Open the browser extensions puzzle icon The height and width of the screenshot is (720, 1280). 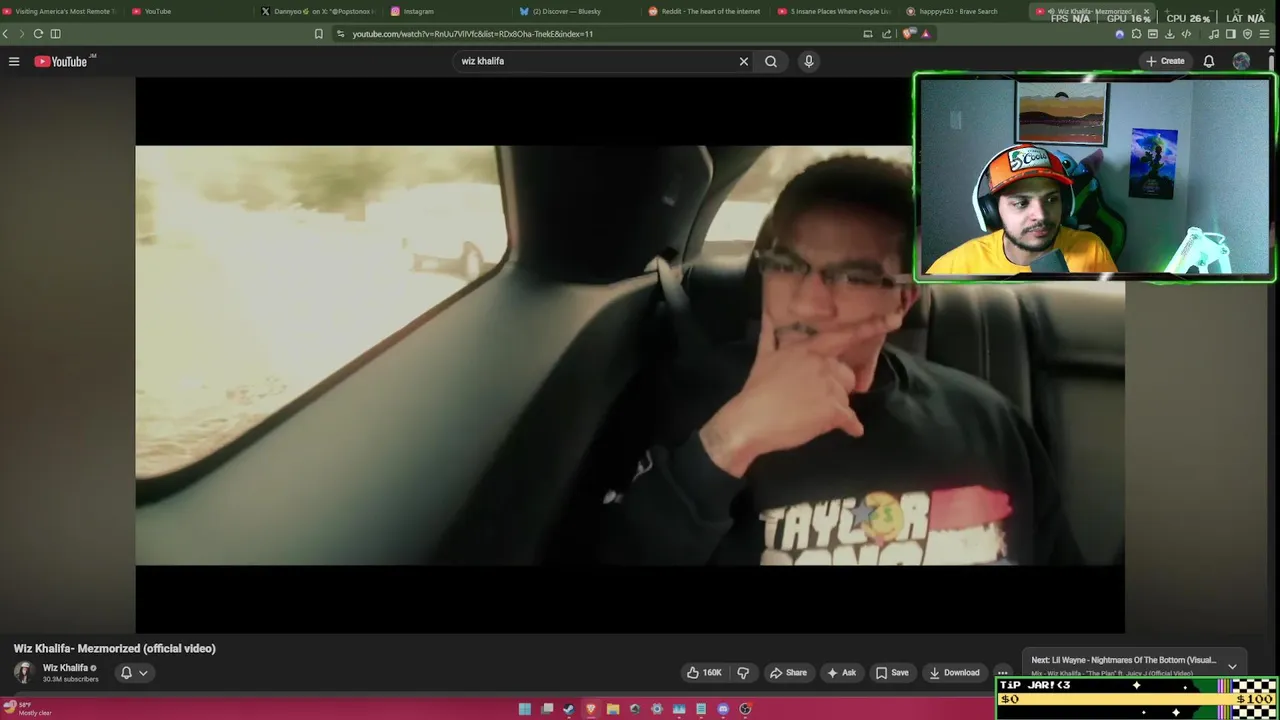(x=1137, y=34)
